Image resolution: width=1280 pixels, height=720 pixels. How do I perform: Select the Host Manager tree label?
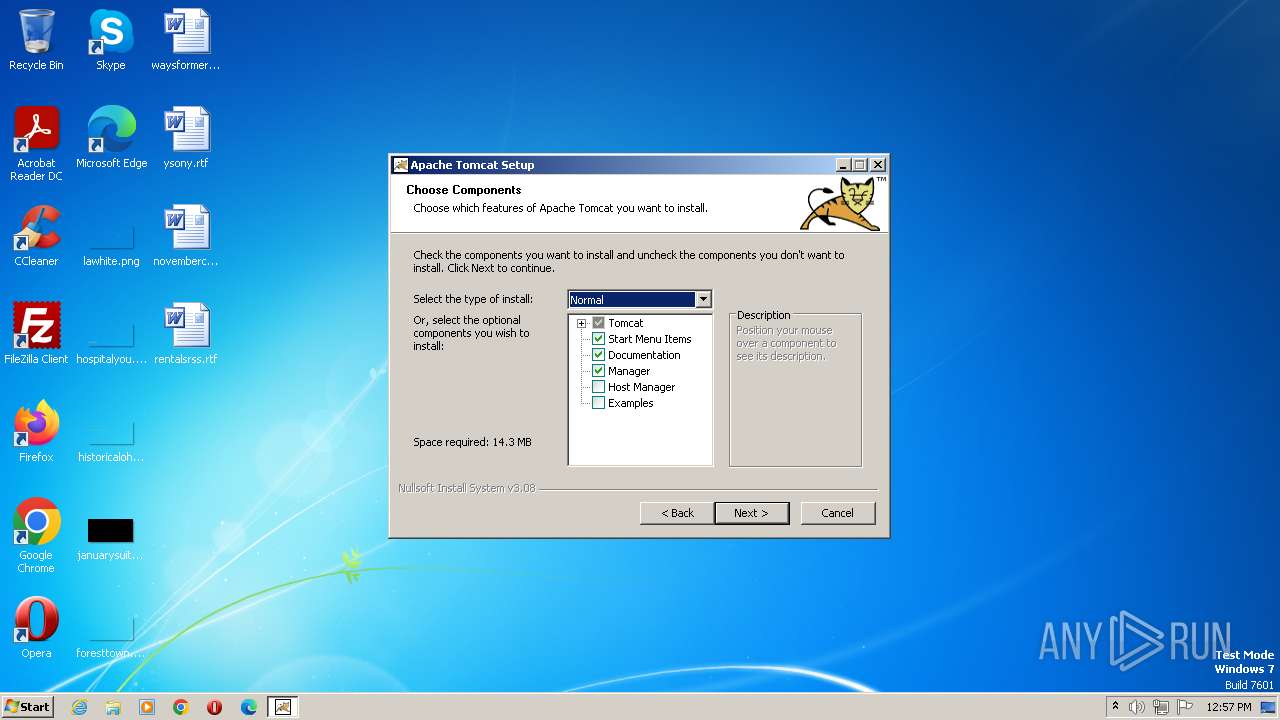[x=642, y=387]
